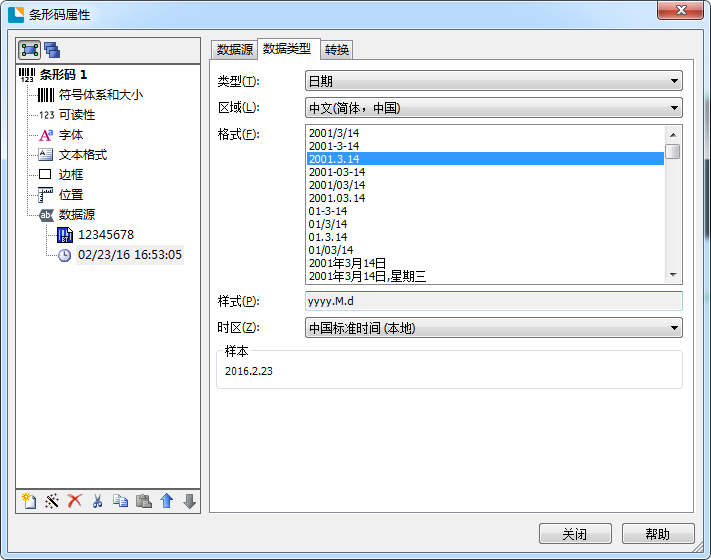Click the scissors cut icon

[x=98, y=500]
